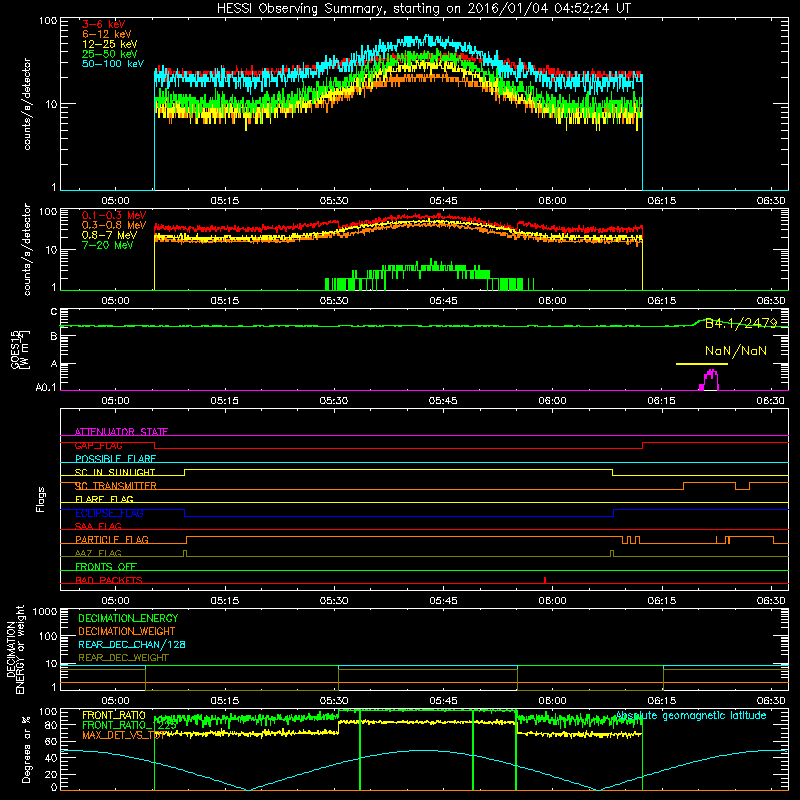This screenshot has width=800, height=800.
Task: Click the magenta bump in GOES panel
Action: pos(709,380)
